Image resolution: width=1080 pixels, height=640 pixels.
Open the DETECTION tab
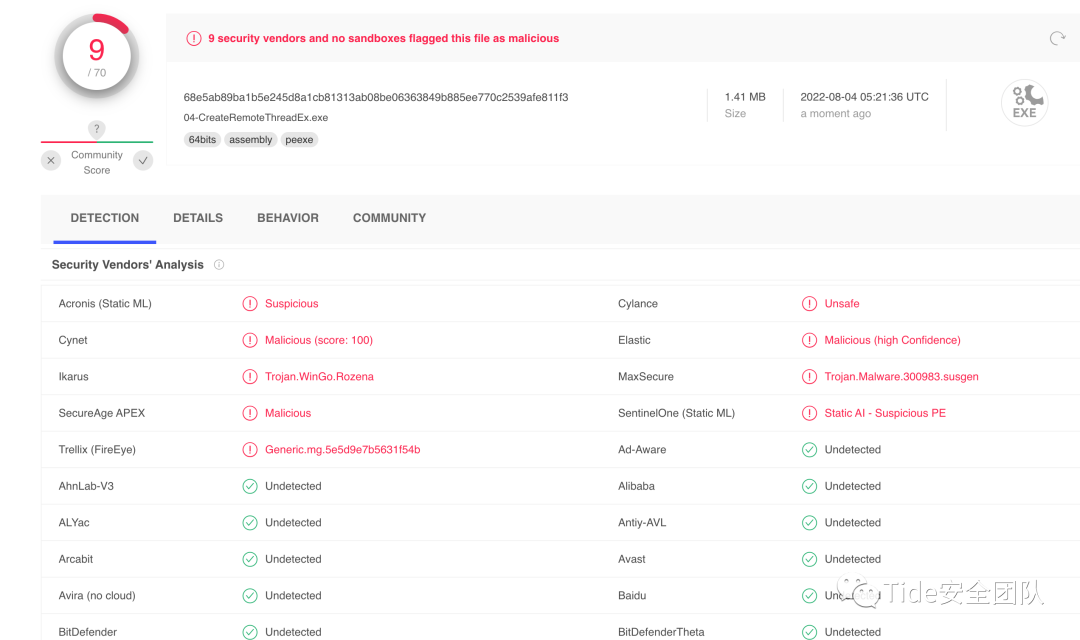point(105,218)
